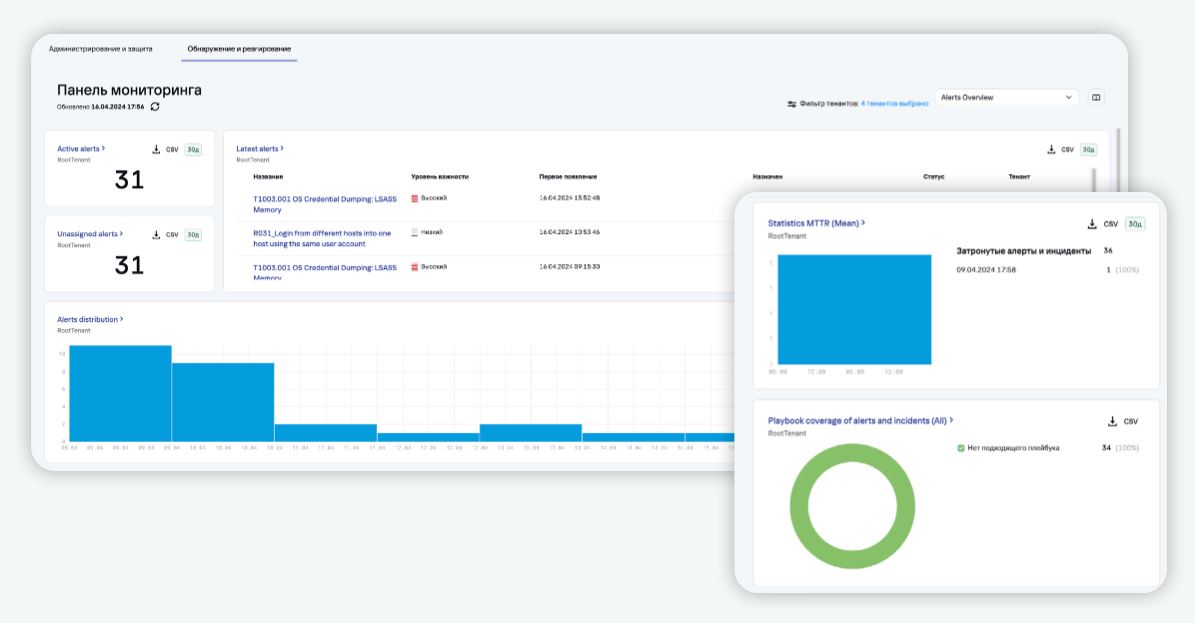Open the Alerts distribution widget link
The image size is (1195, 623).
click(90, 320)
